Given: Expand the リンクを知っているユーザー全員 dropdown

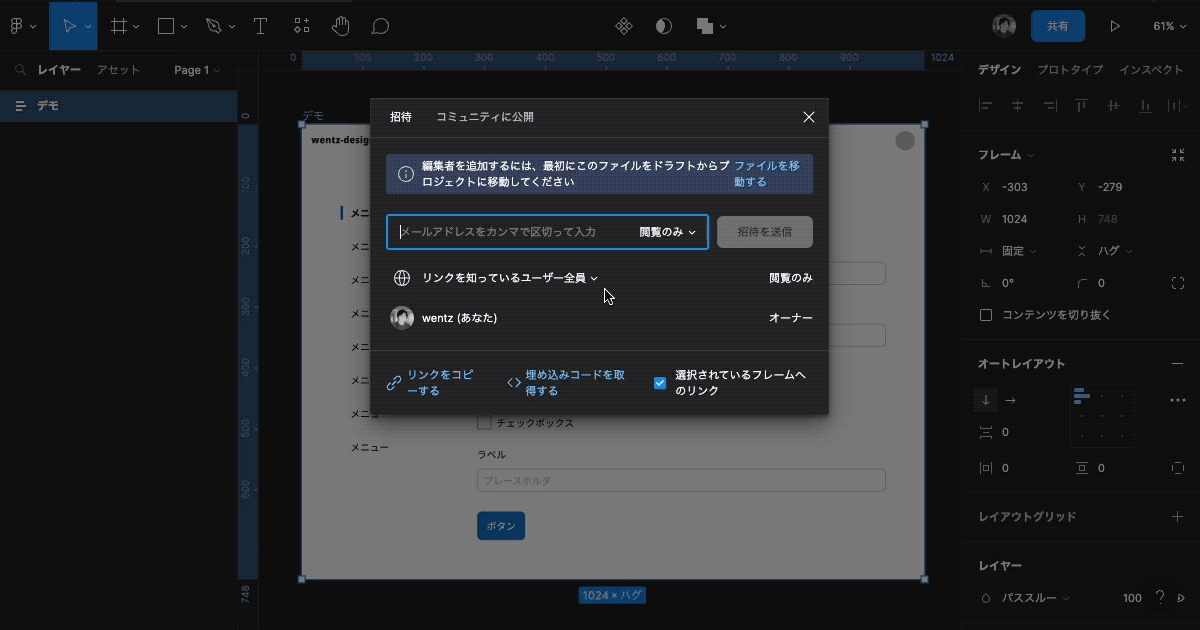Looking at the screenshot, I should (x=510, y=277).
